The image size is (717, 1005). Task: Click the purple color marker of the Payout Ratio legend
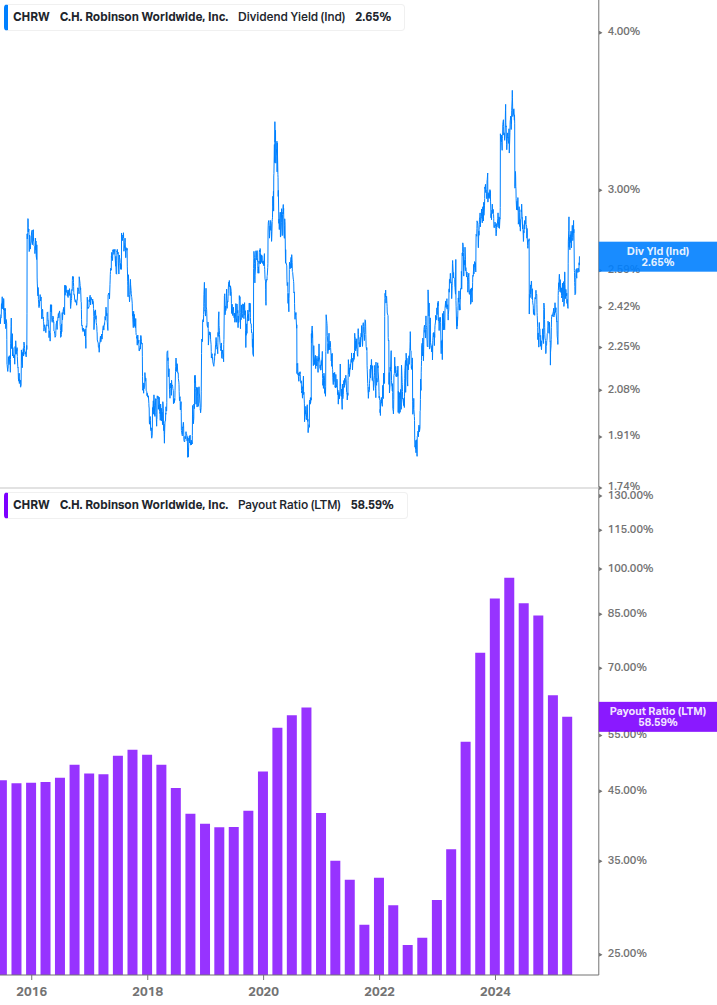[6, 505]
